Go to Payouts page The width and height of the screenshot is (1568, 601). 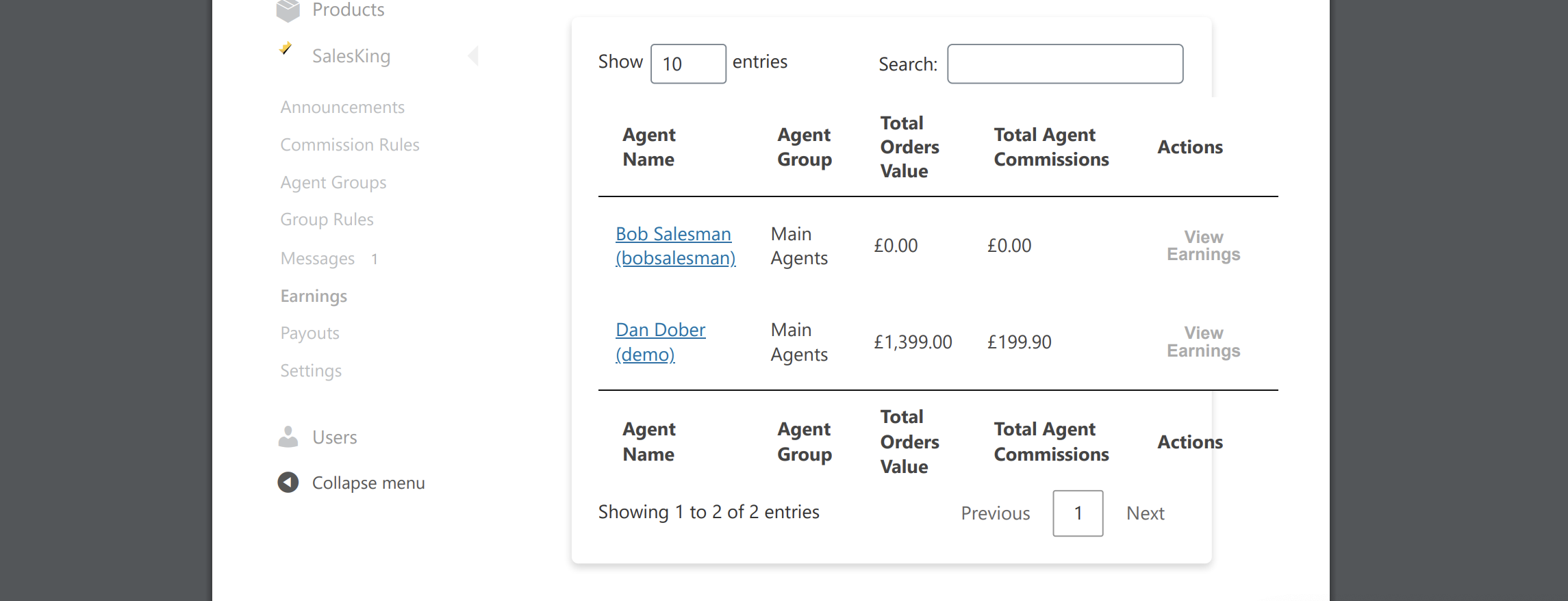pos(309,333)
